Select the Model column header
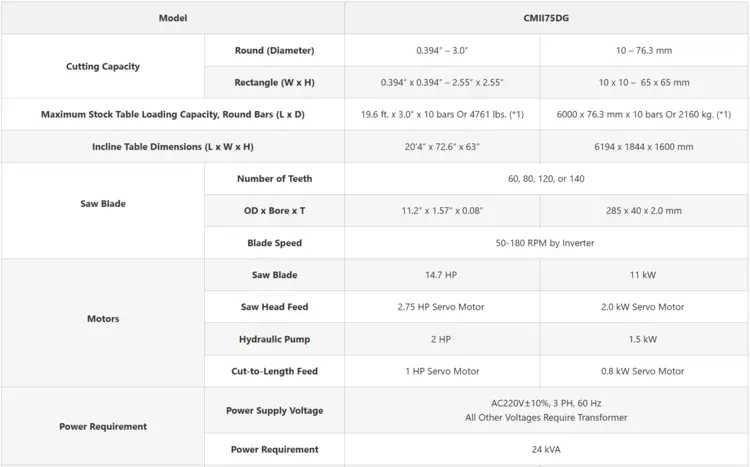Image resolution: width=750 pixels, height=467 pixels. tap(172, 18)
